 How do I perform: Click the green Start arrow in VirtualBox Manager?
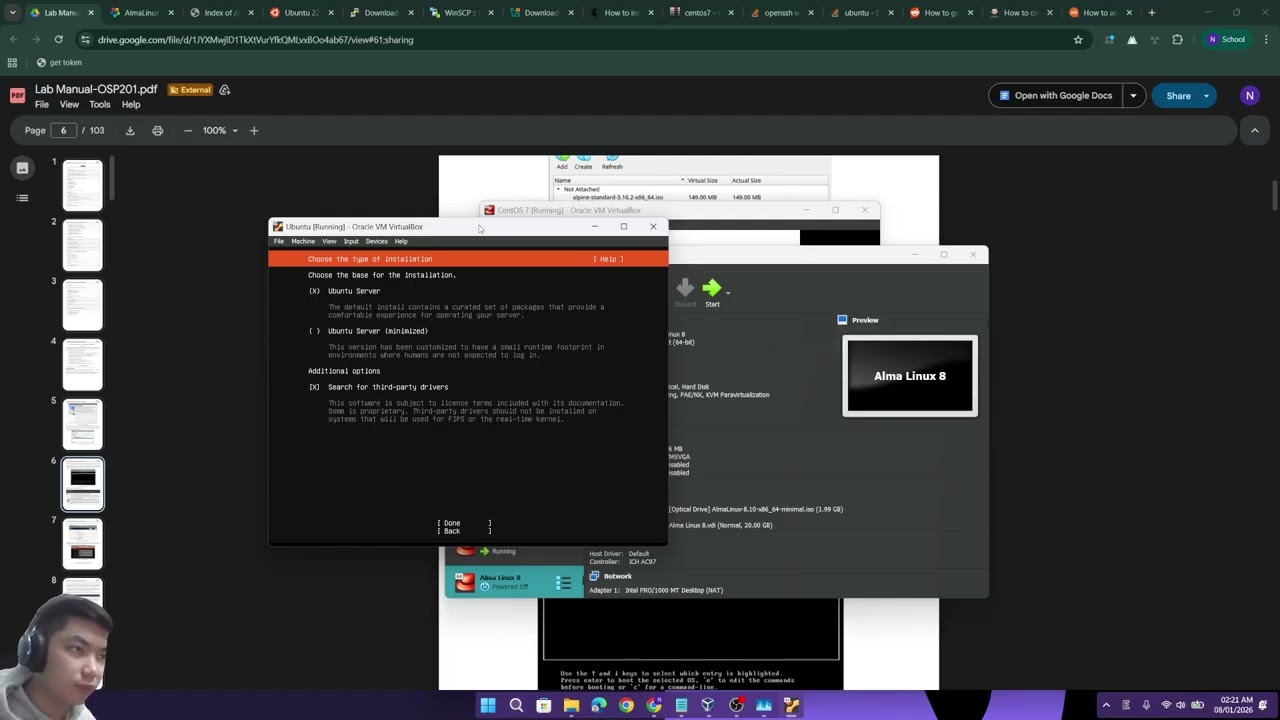(711, 288)
